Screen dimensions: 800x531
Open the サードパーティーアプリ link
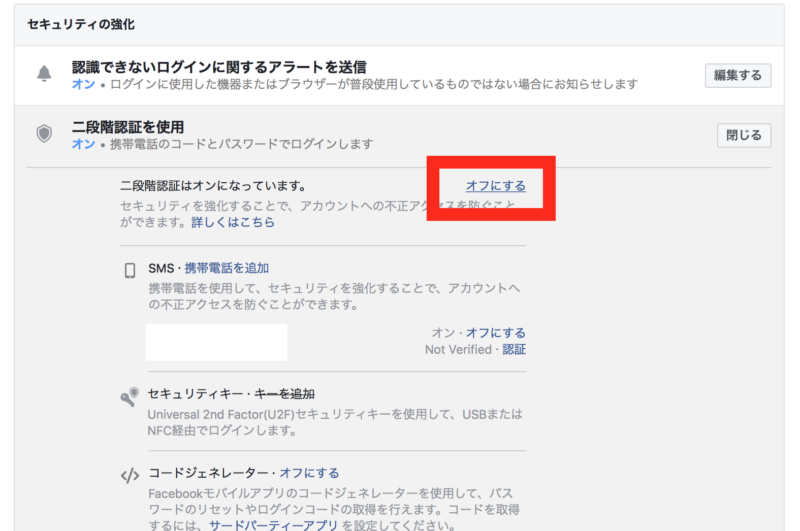tap(273, 525)
